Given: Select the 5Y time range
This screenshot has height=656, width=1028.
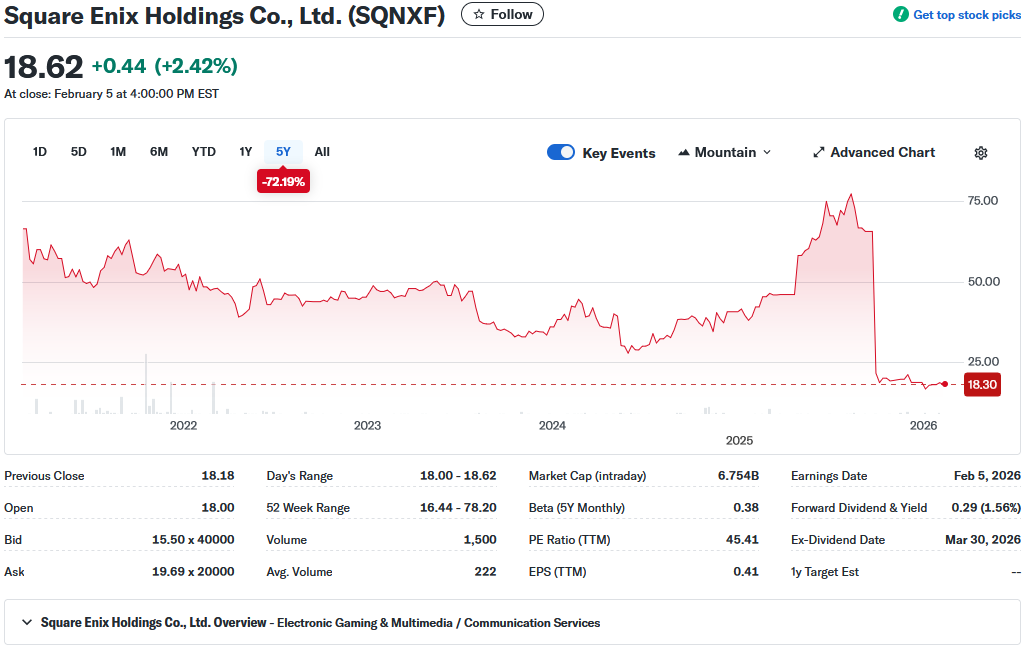Looking at the screenshot, I should point(283,152).
